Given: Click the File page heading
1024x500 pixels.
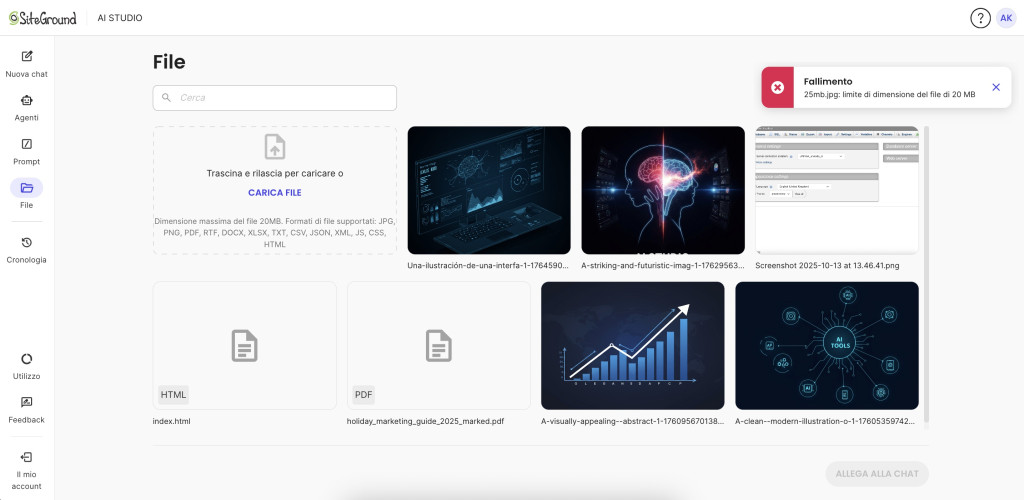Looking at the screenshot, I should 169,62.
